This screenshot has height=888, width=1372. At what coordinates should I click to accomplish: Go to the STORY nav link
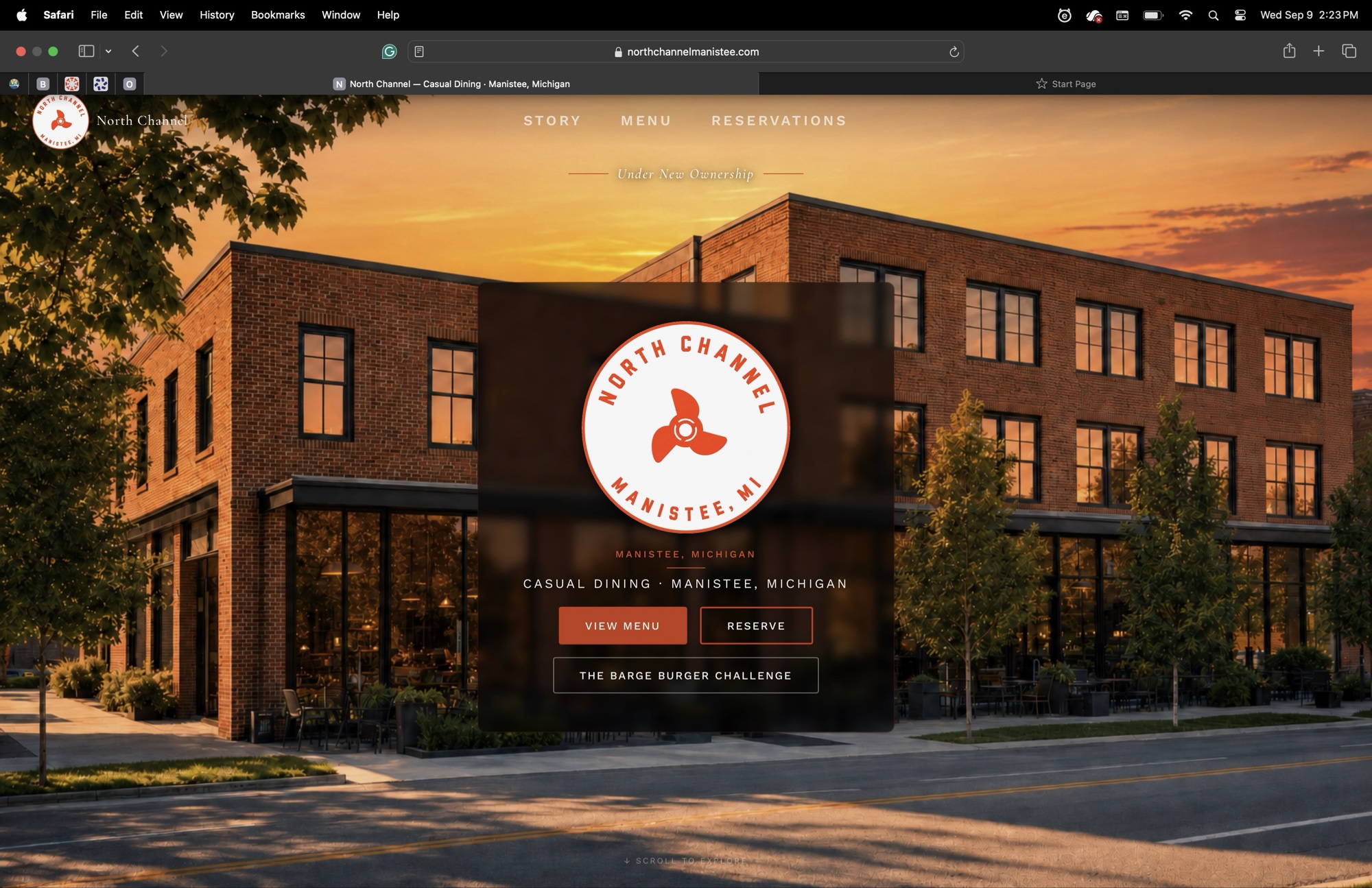(x=552, y=121)
